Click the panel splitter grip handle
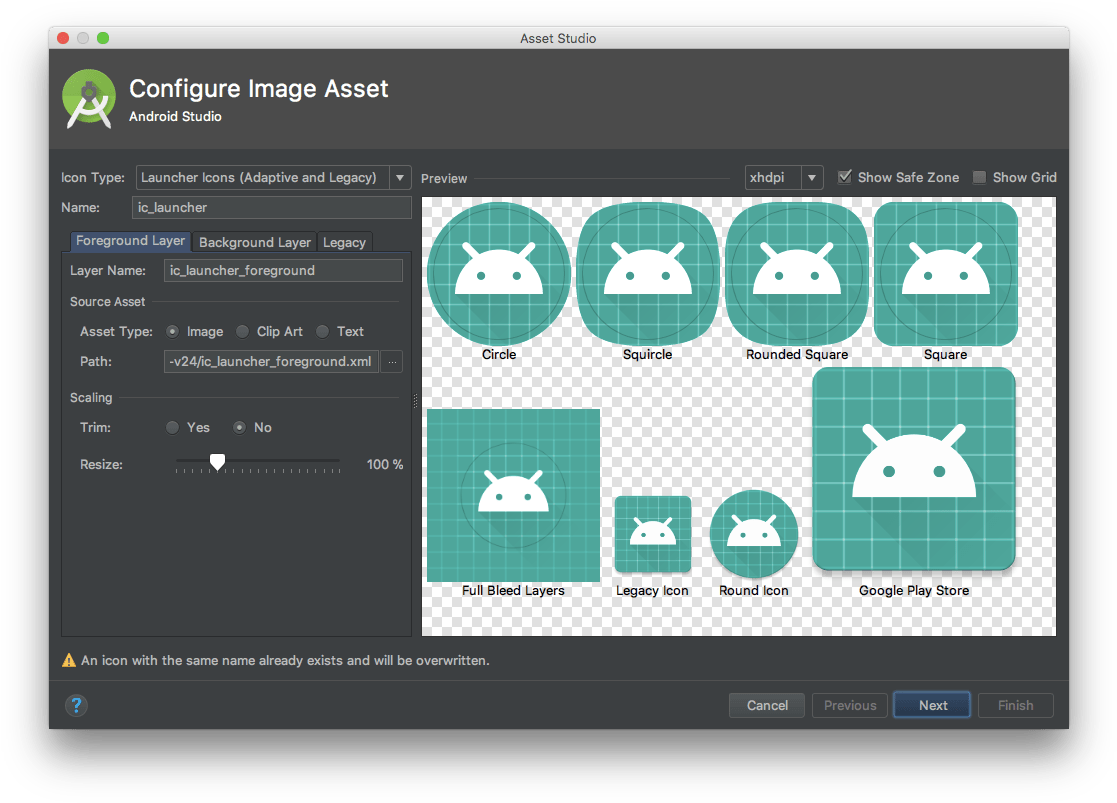The image size is (1117, 803). [x=415, y=401]
